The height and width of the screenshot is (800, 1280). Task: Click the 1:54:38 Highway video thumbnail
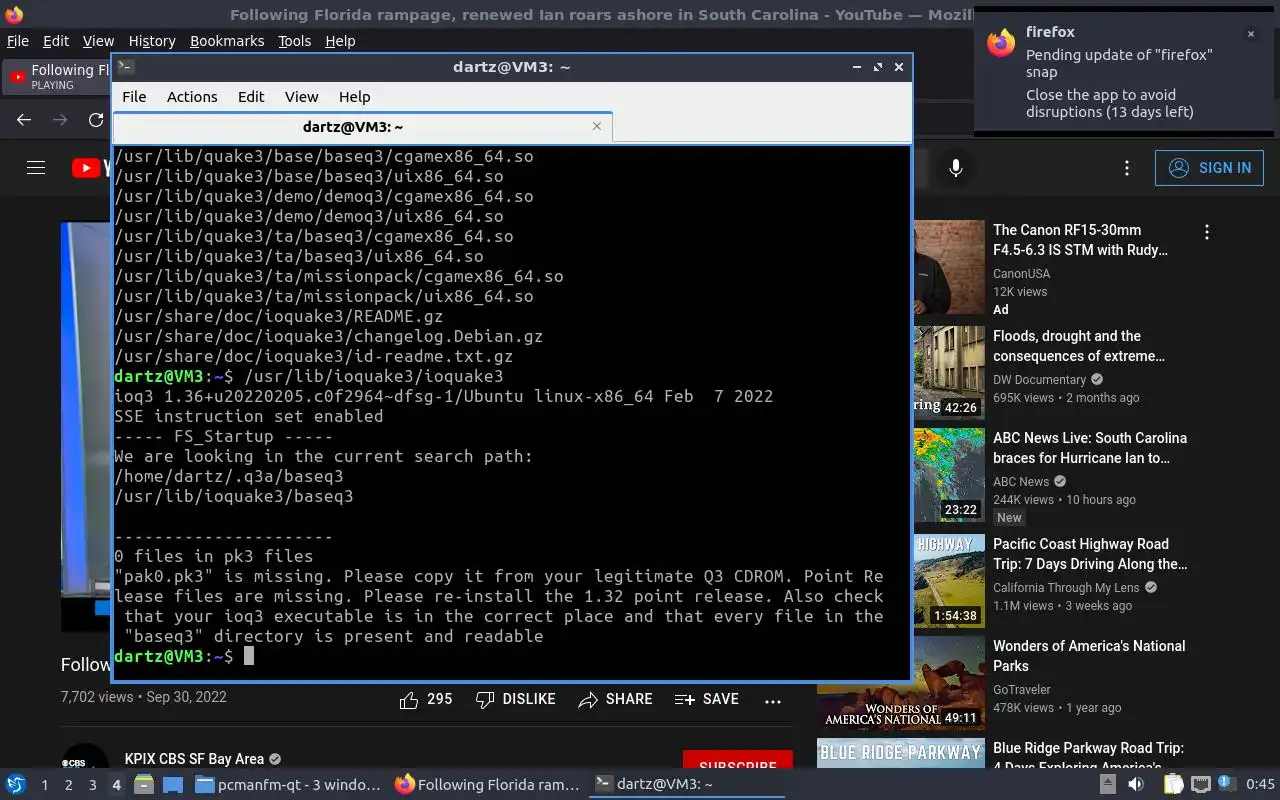[949, 580]
